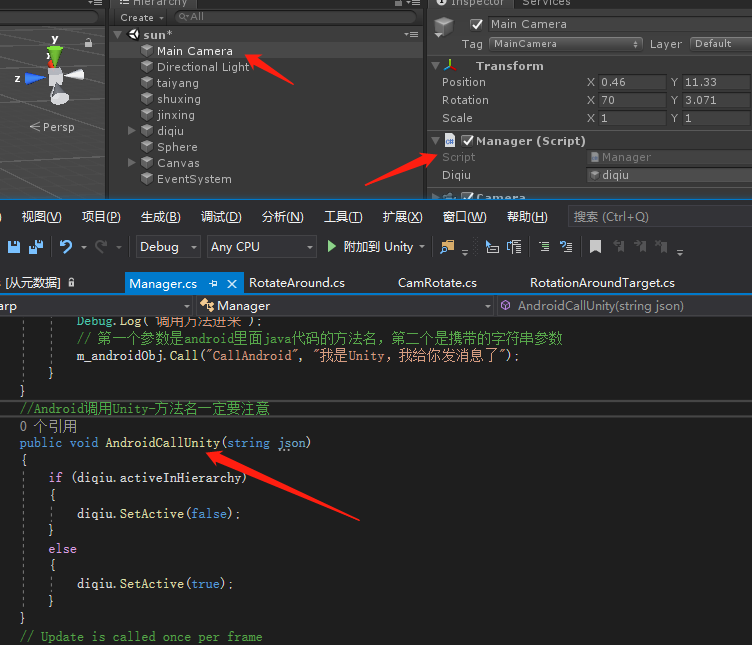Click the 附加到 Unity attach button
Screen dimensions: 752x645
point(371,246)
